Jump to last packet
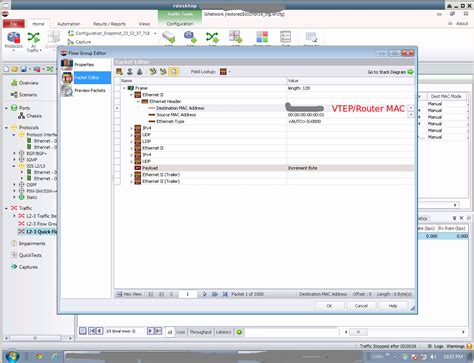This screenshot has height=363, width=474. [225, 294]
